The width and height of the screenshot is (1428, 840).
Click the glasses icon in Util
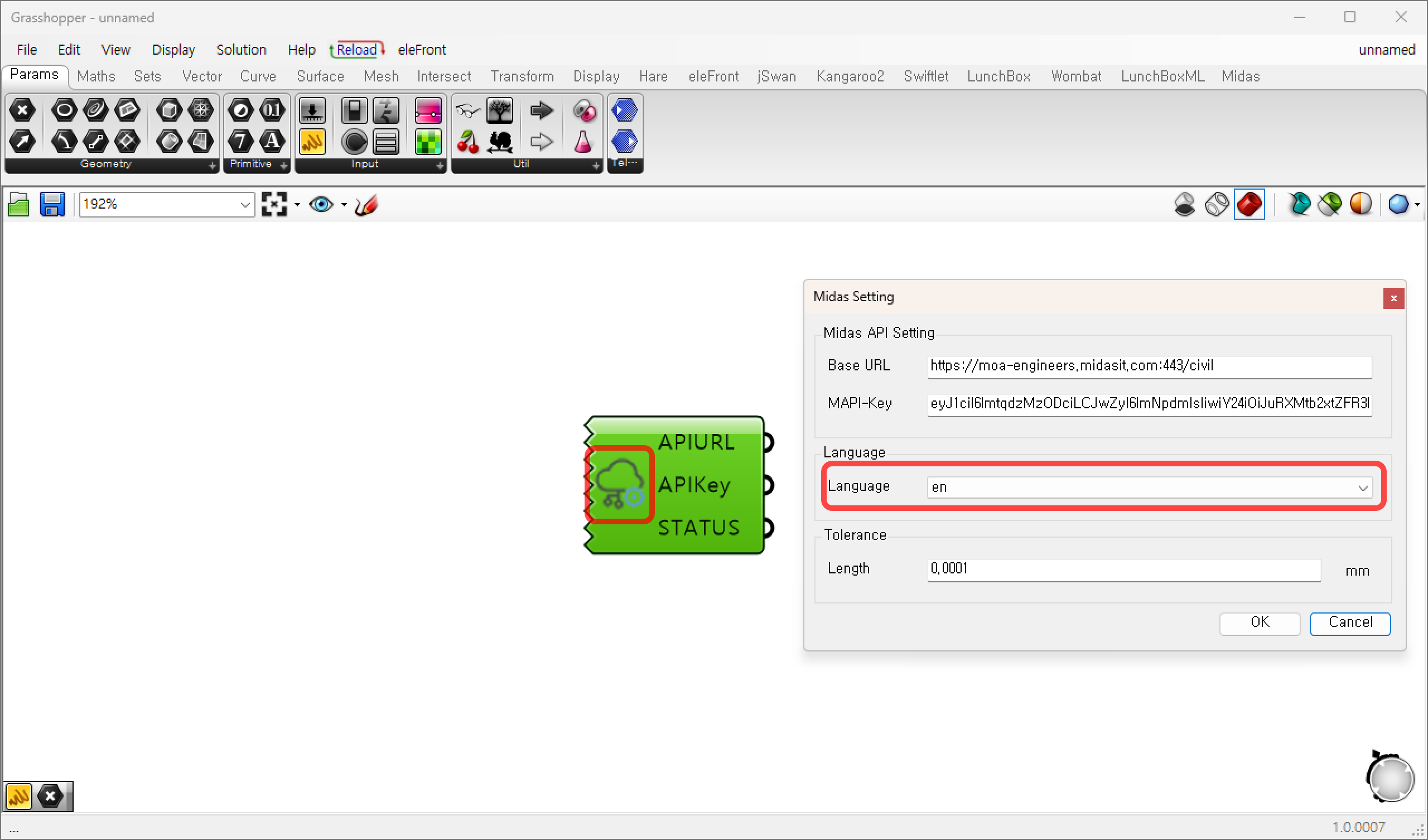pos(468,110)
